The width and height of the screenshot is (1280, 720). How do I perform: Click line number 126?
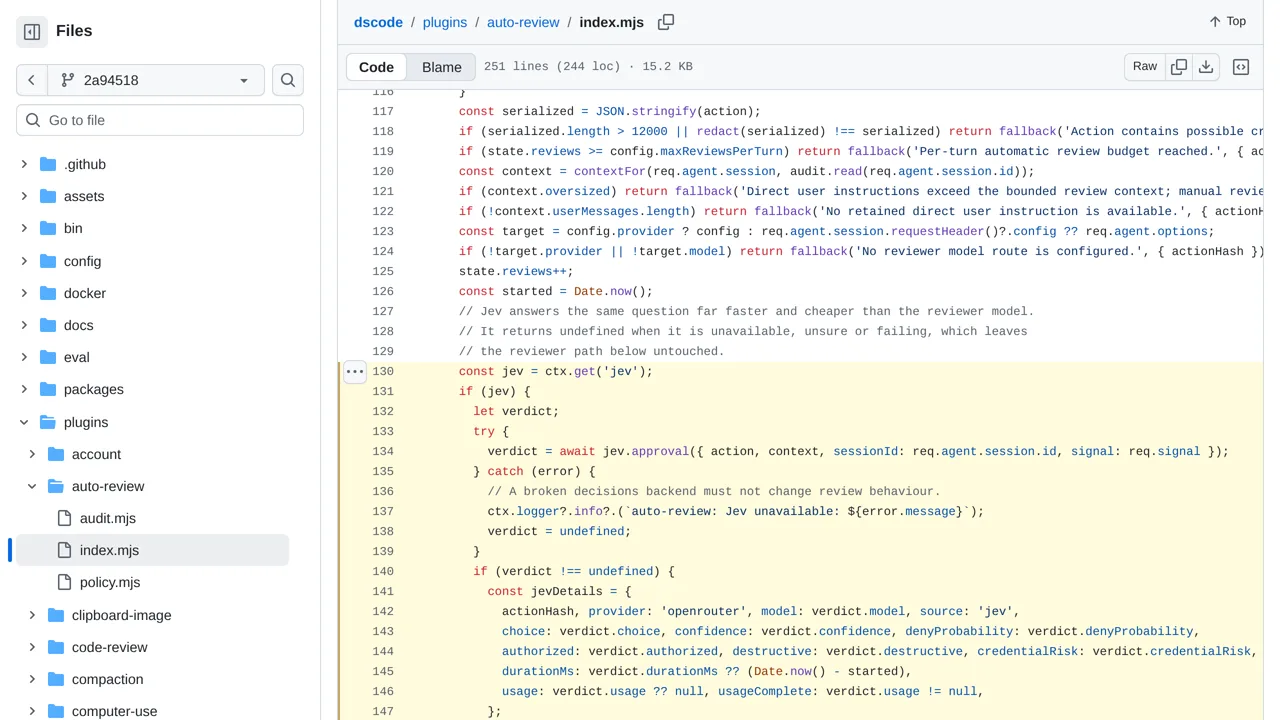382,291
